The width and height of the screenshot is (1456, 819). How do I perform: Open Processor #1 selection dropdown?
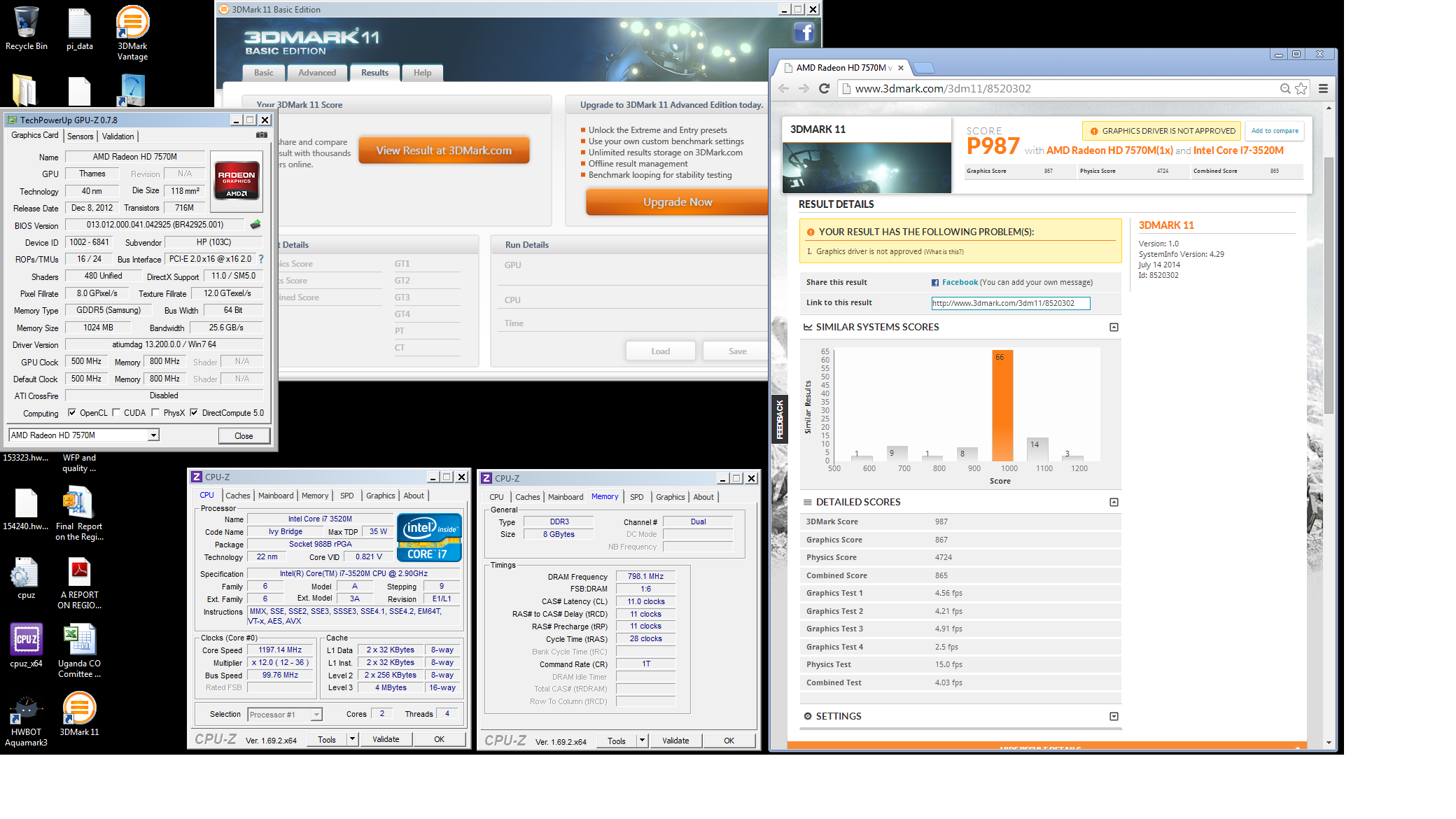(284, 715)
